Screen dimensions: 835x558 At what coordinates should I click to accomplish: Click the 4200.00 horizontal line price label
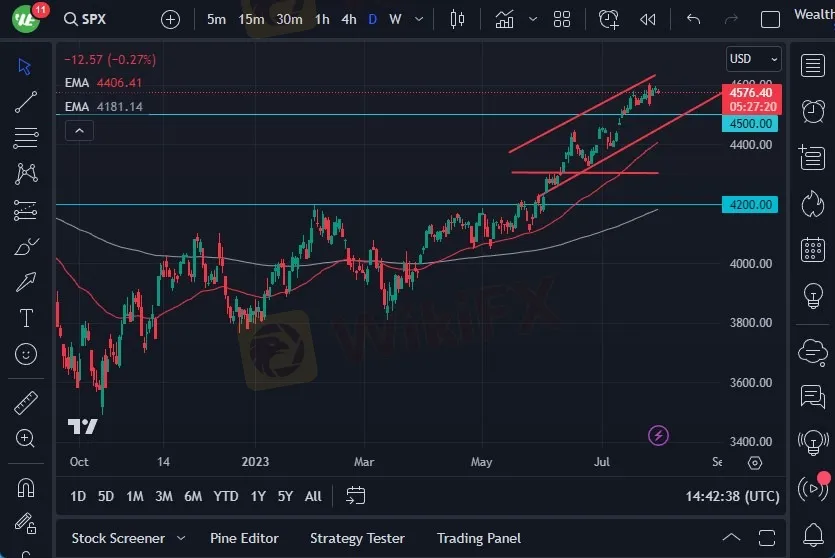click(750, 205)
